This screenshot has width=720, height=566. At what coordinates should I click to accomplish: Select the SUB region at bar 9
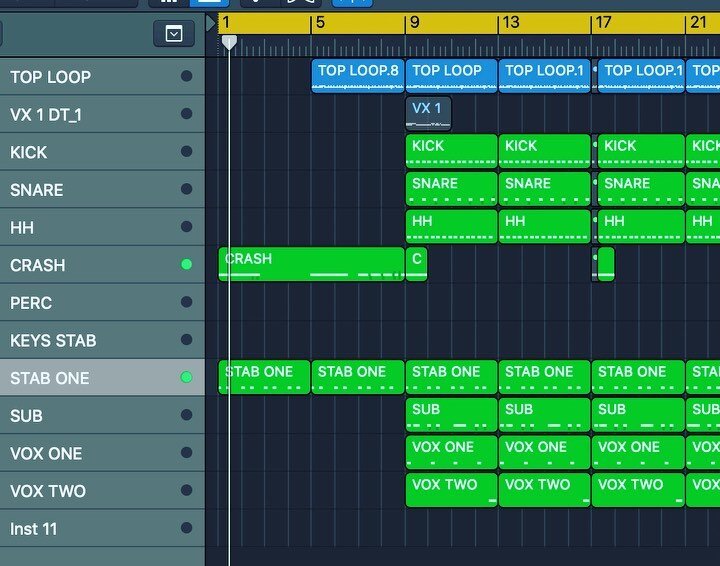pos(451,415)
